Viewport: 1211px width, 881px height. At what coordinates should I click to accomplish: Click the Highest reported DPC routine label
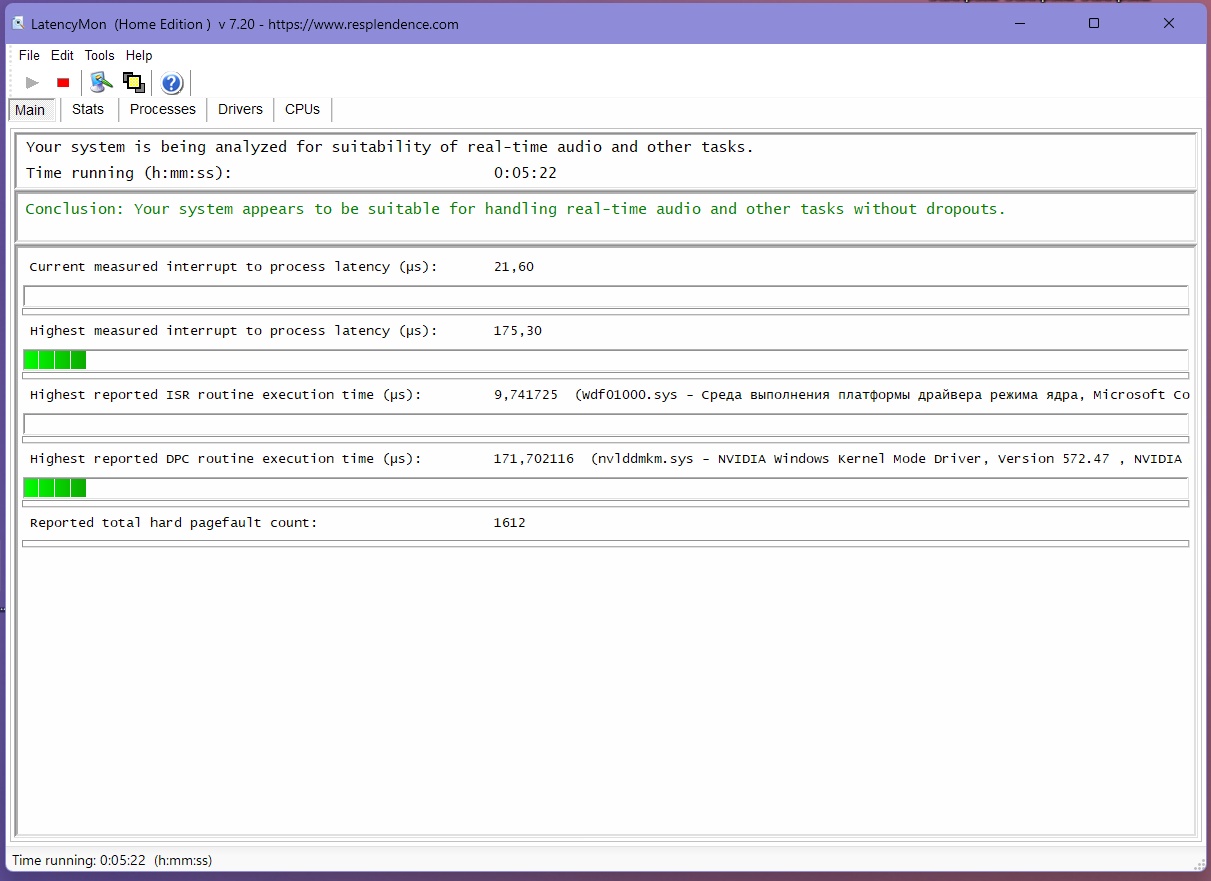click(x=226, y=459)
